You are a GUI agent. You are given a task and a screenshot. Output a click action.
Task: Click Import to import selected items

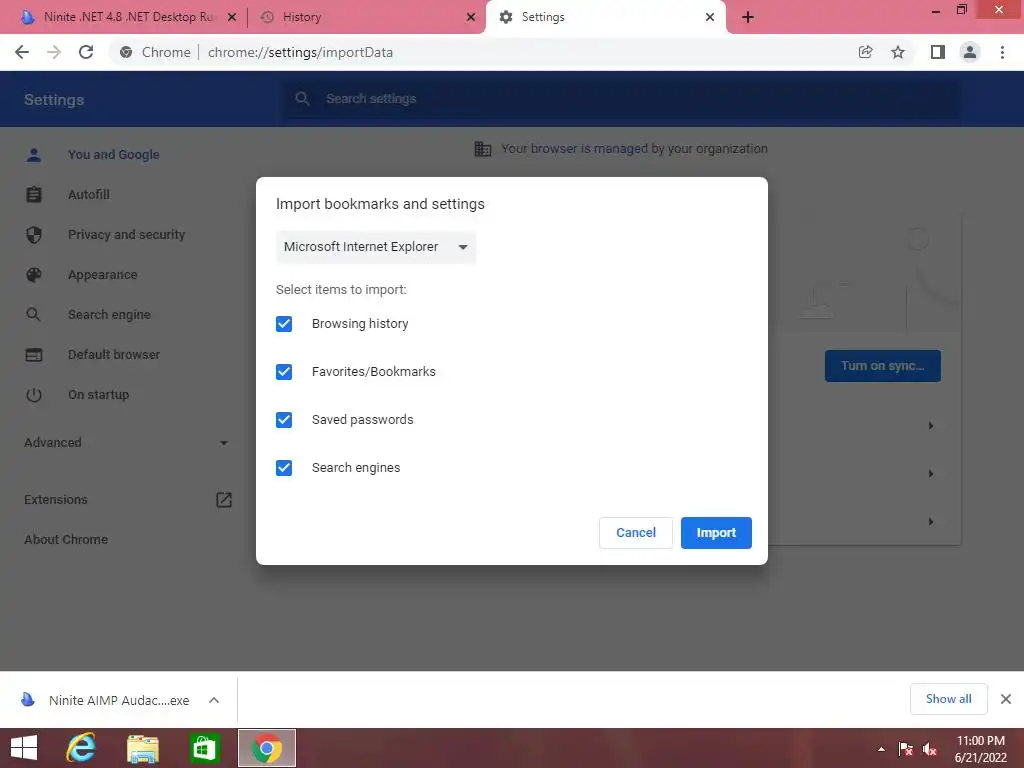pyautogui.click(x=716, y=533)
